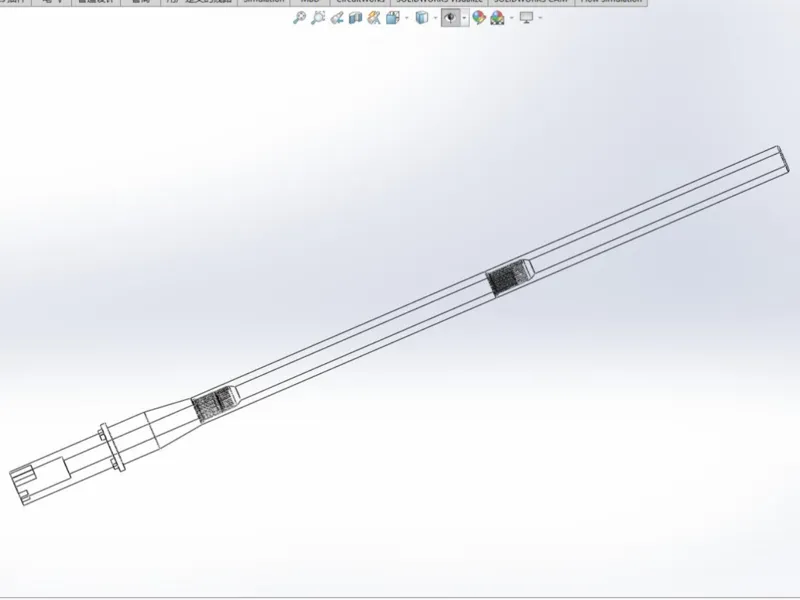
Task: Select the Zoom to Area tool
Action: pos(318,18)
